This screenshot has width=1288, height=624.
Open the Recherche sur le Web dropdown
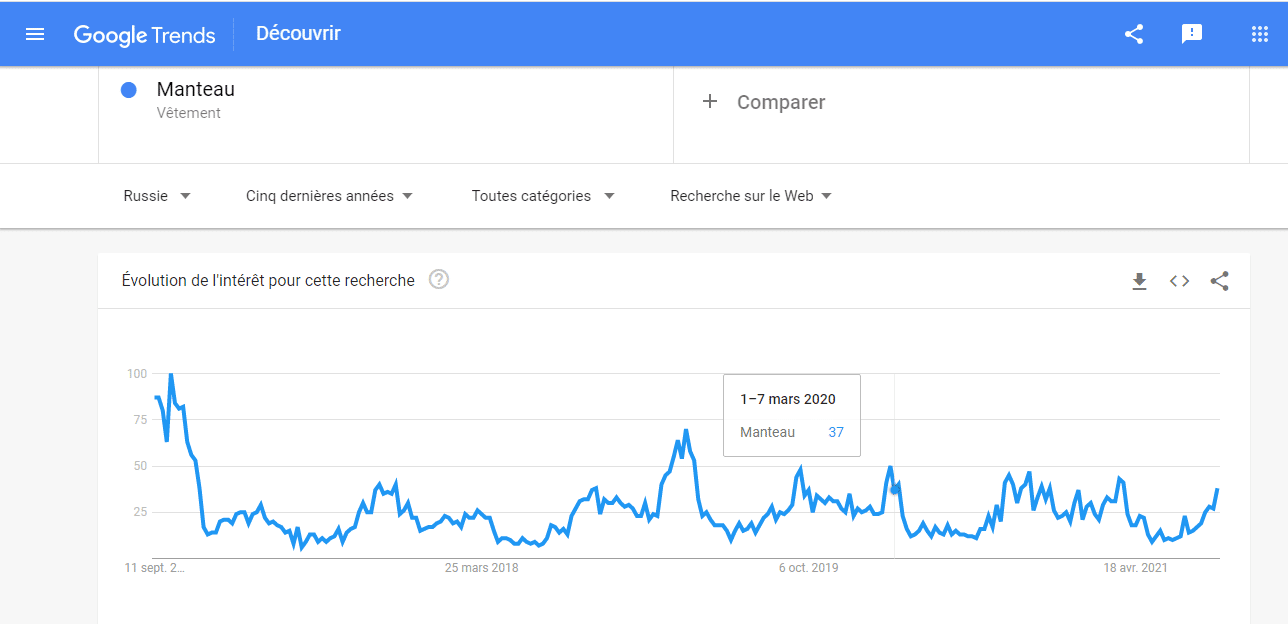tap(751, 196)
